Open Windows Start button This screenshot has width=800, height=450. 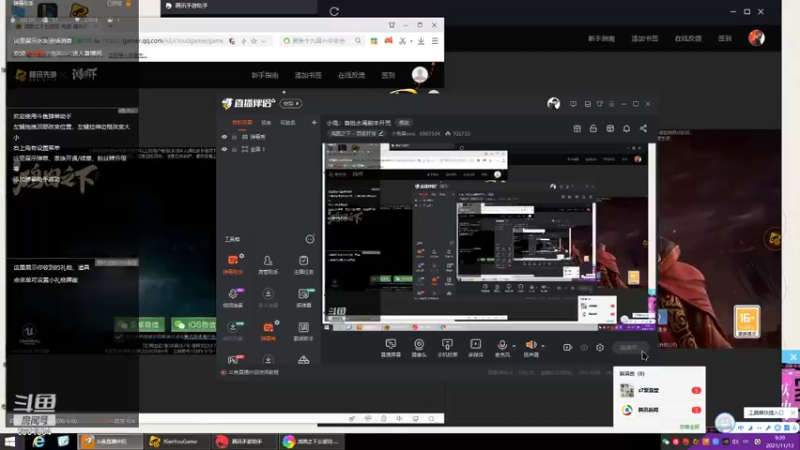click(10, 441)
